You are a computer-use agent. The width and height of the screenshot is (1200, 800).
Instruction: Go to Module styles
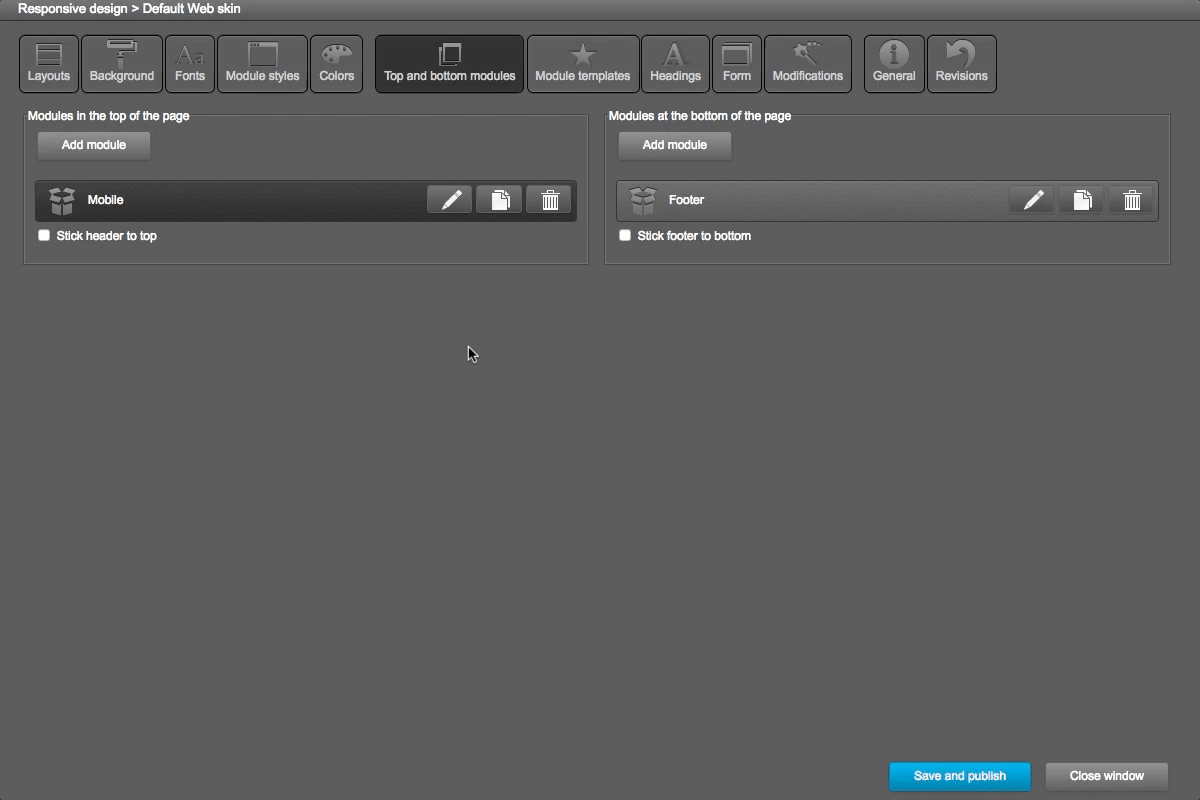coord(262,64)
